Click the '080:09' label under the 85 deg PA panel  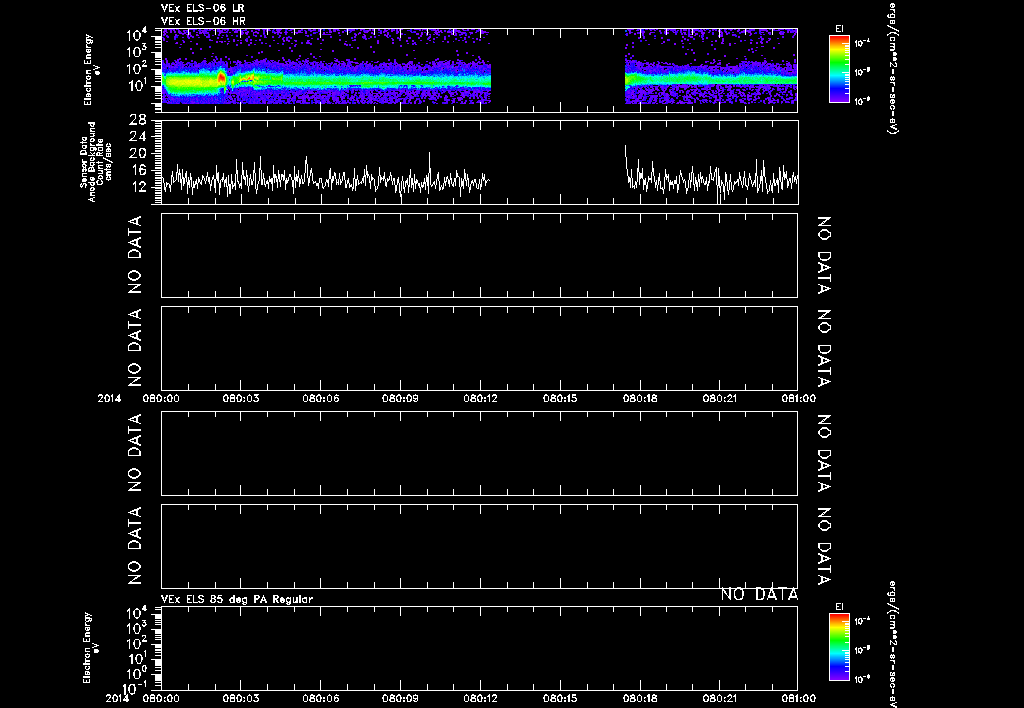coord(400,698)
